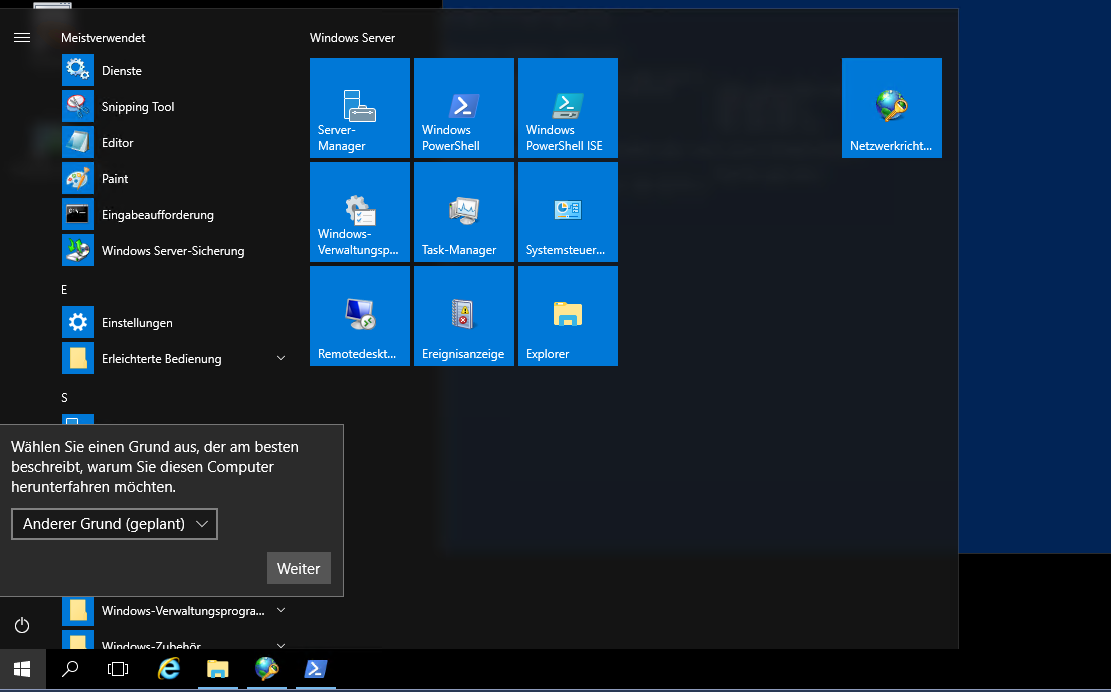Viewport: 1111px width, 692px height.
Task: Open the 'Anderer Grund (geplant)' shutdown reason dropdown
Action: click(x=114, y=524)
